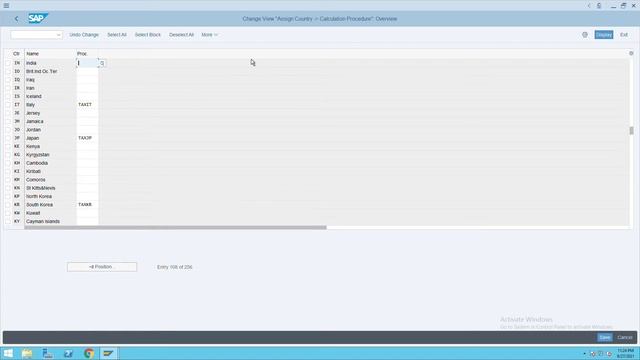Open table settings icon above scrollbar

point(631,53)
